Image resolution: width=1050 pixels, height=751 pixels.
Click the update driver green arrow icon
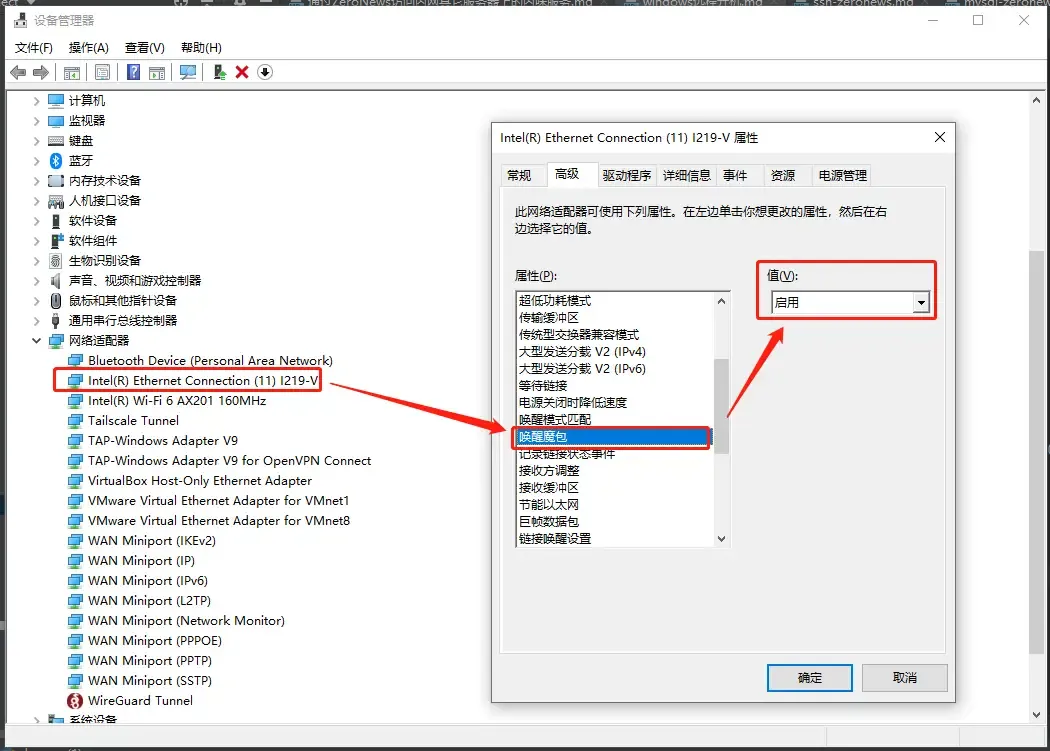coord(220,72)
